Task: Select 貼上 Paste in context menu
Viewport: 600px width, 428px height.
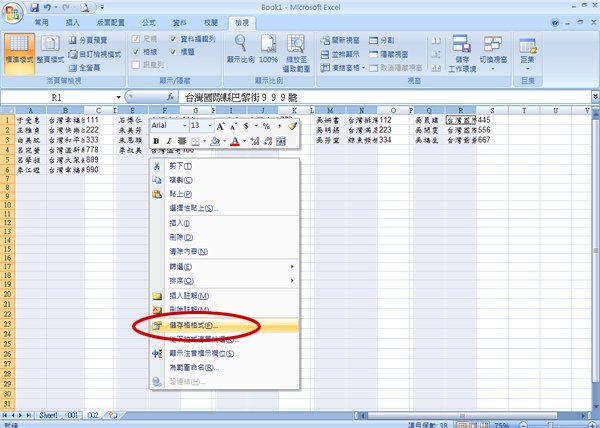Action: (x=224, y=194)
